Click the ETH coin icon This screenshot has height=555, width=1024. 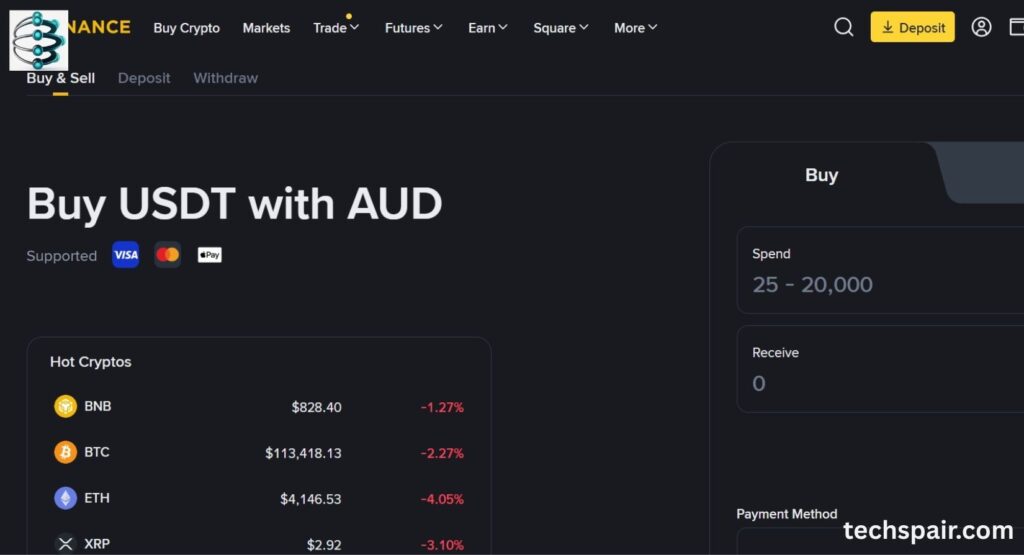pos(65,498)
